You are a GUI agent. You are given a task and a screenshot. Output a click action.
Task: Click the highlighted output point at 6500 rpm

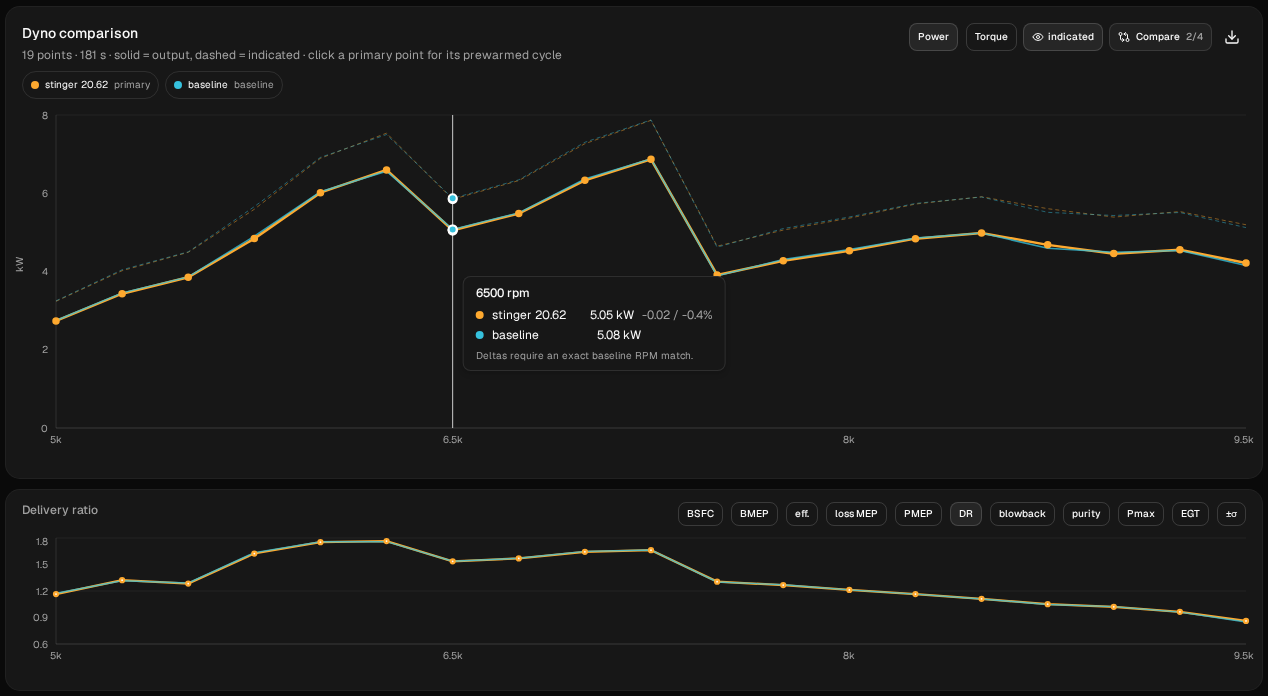pos(453,230)
